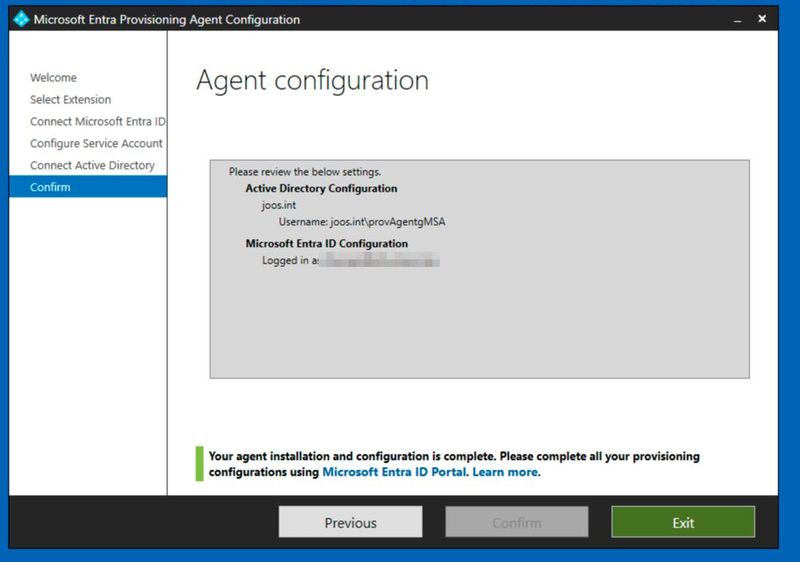Viewport: 800px width, 562px height.
Task: Click the 'Agent configuration' heading
Action: [312, 81]
